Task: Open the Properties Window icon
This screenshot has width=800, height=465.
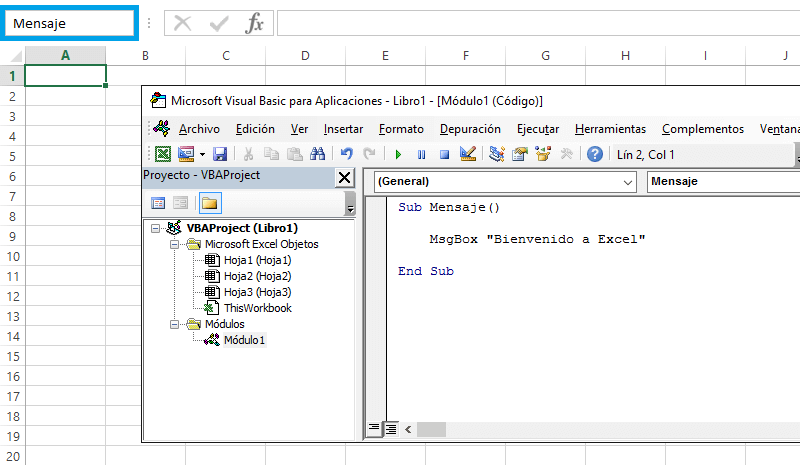Action: tap(520, 154)
